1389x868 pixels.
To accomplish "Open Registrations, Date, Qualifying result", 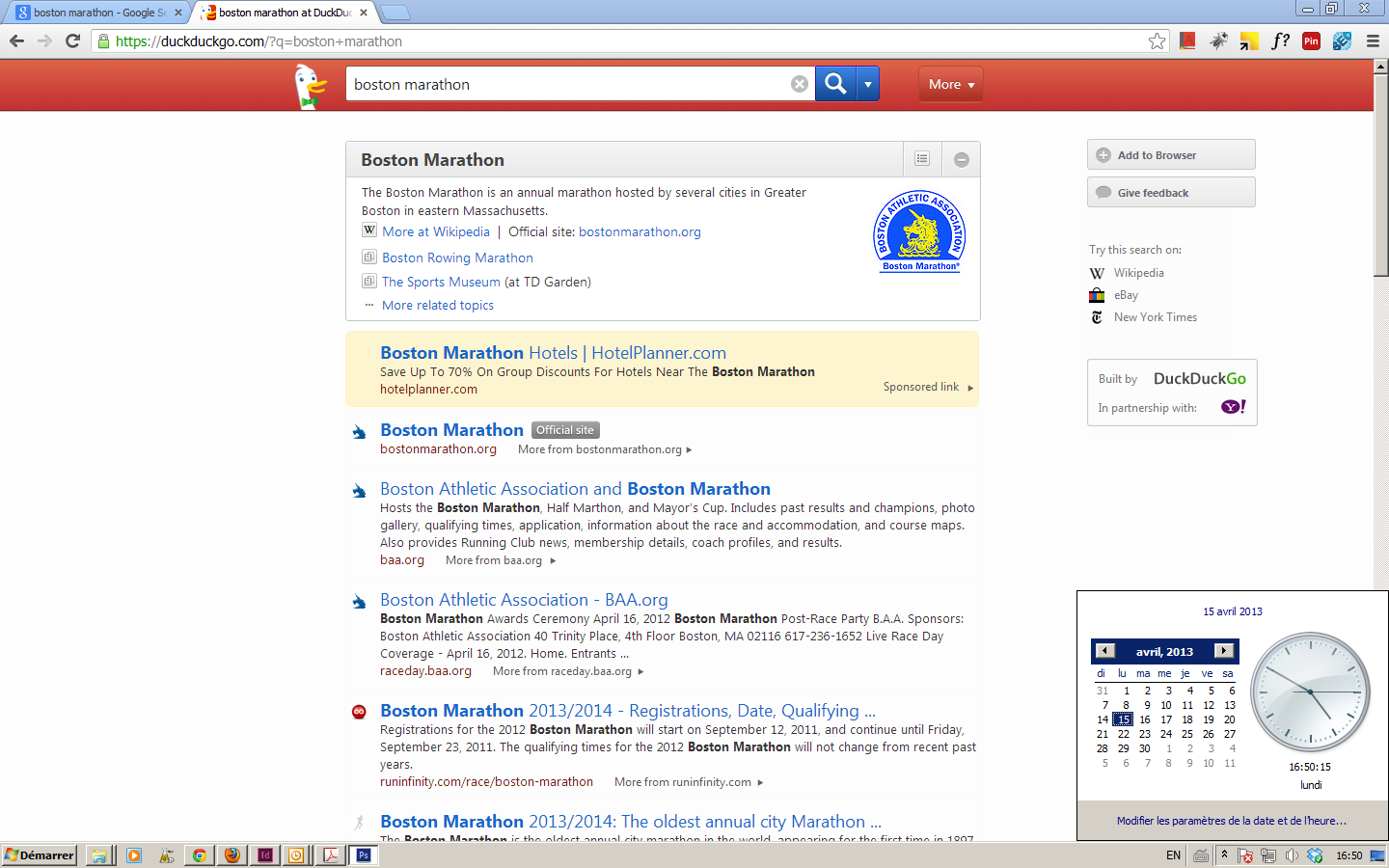I will pos(628,711).
